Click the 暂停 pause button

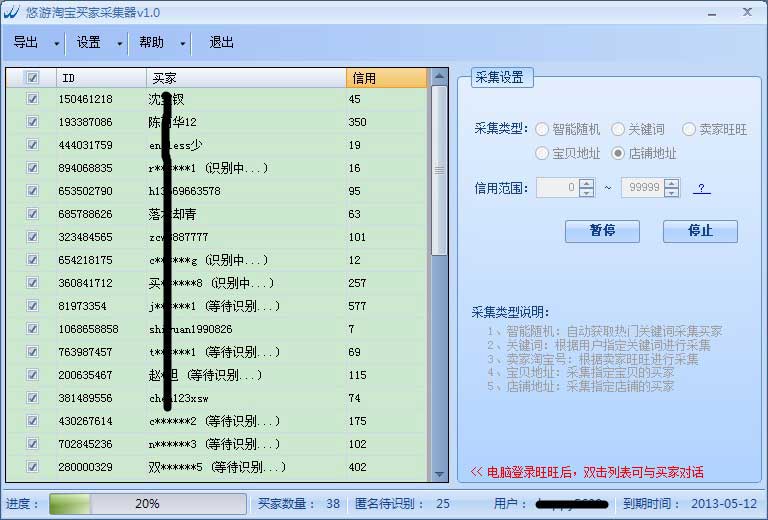pyautogui.click(x=602, y=231)
